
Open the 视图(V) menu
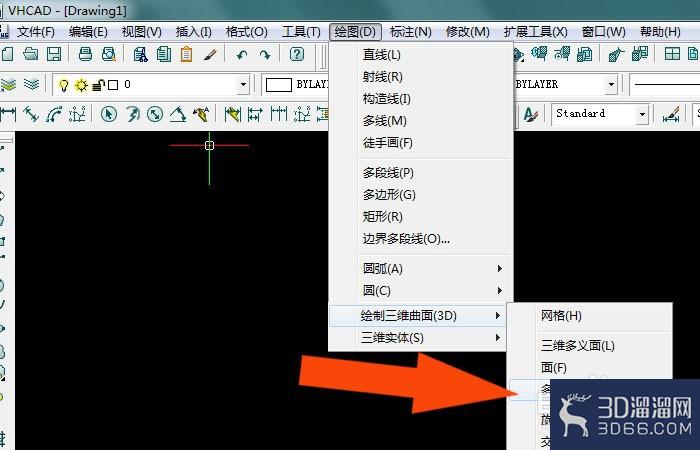coord(142,32)
